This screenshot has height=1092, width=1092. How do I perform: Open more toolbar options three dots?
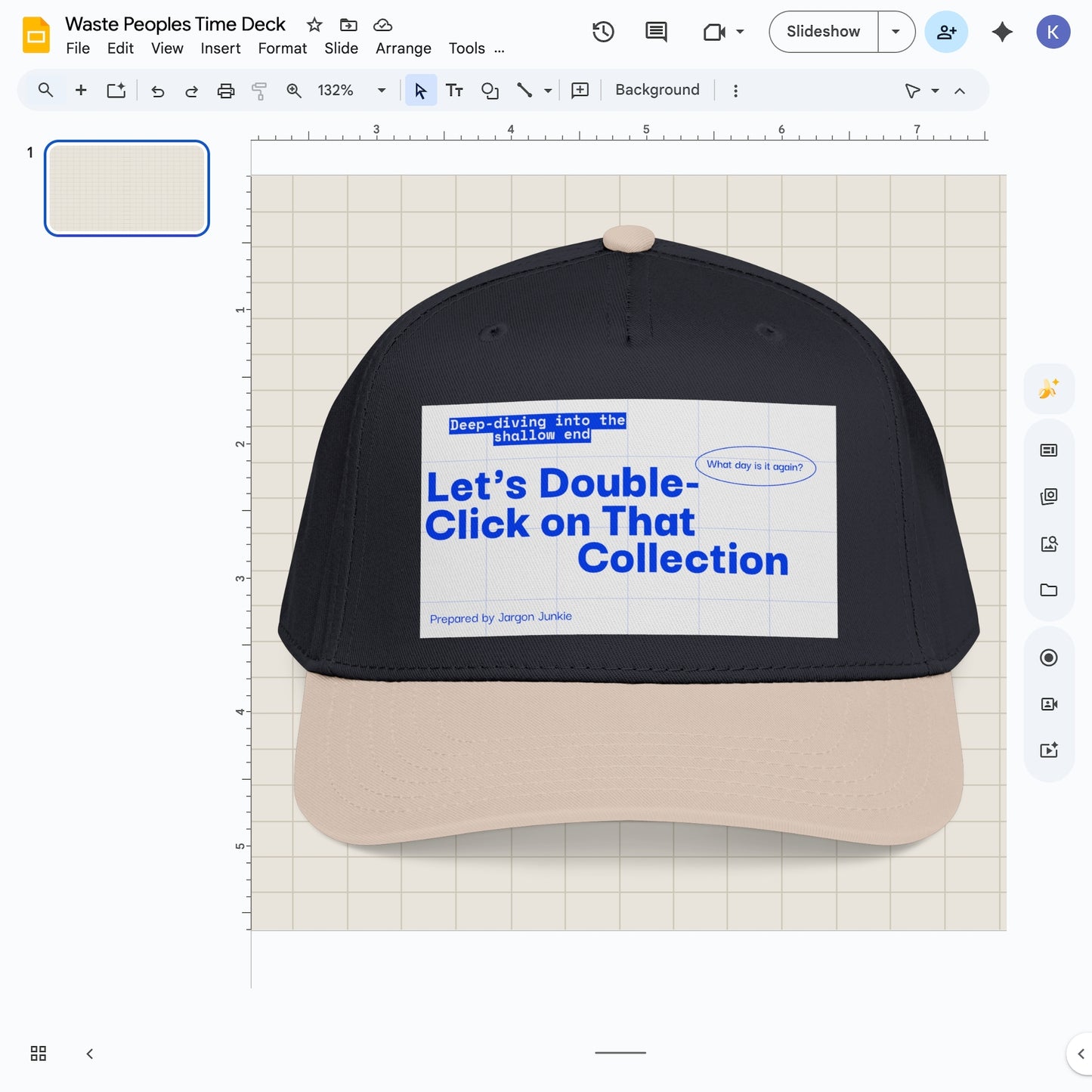click(735, 91)
